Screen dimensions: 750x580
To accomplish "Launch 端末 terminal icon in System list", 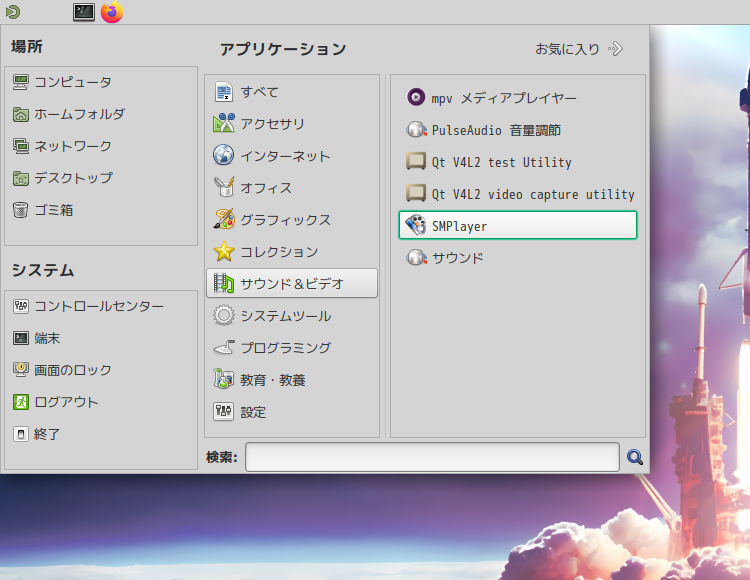I will (x=21, y=338).
